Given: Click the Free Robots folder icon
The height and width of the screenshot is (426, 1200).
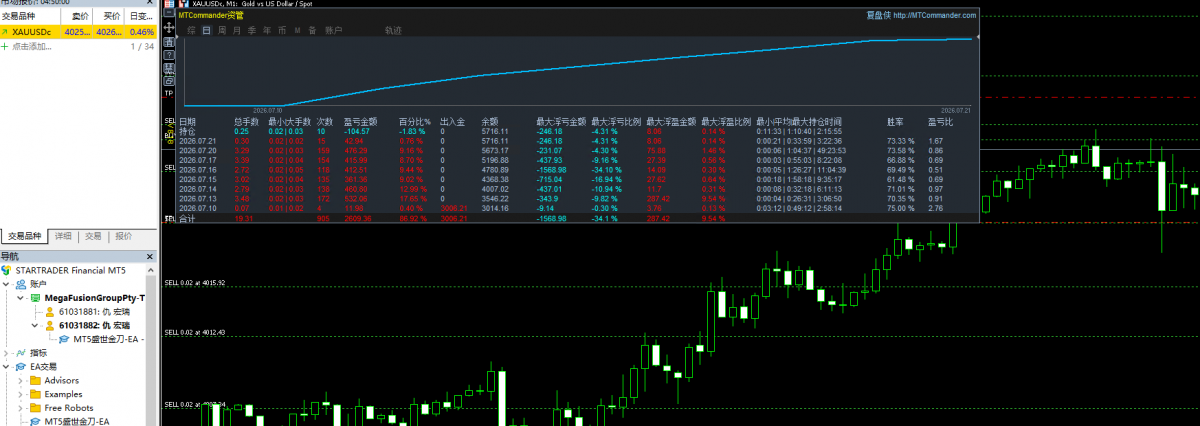Looking at the screenshot, I should [35, 408].
